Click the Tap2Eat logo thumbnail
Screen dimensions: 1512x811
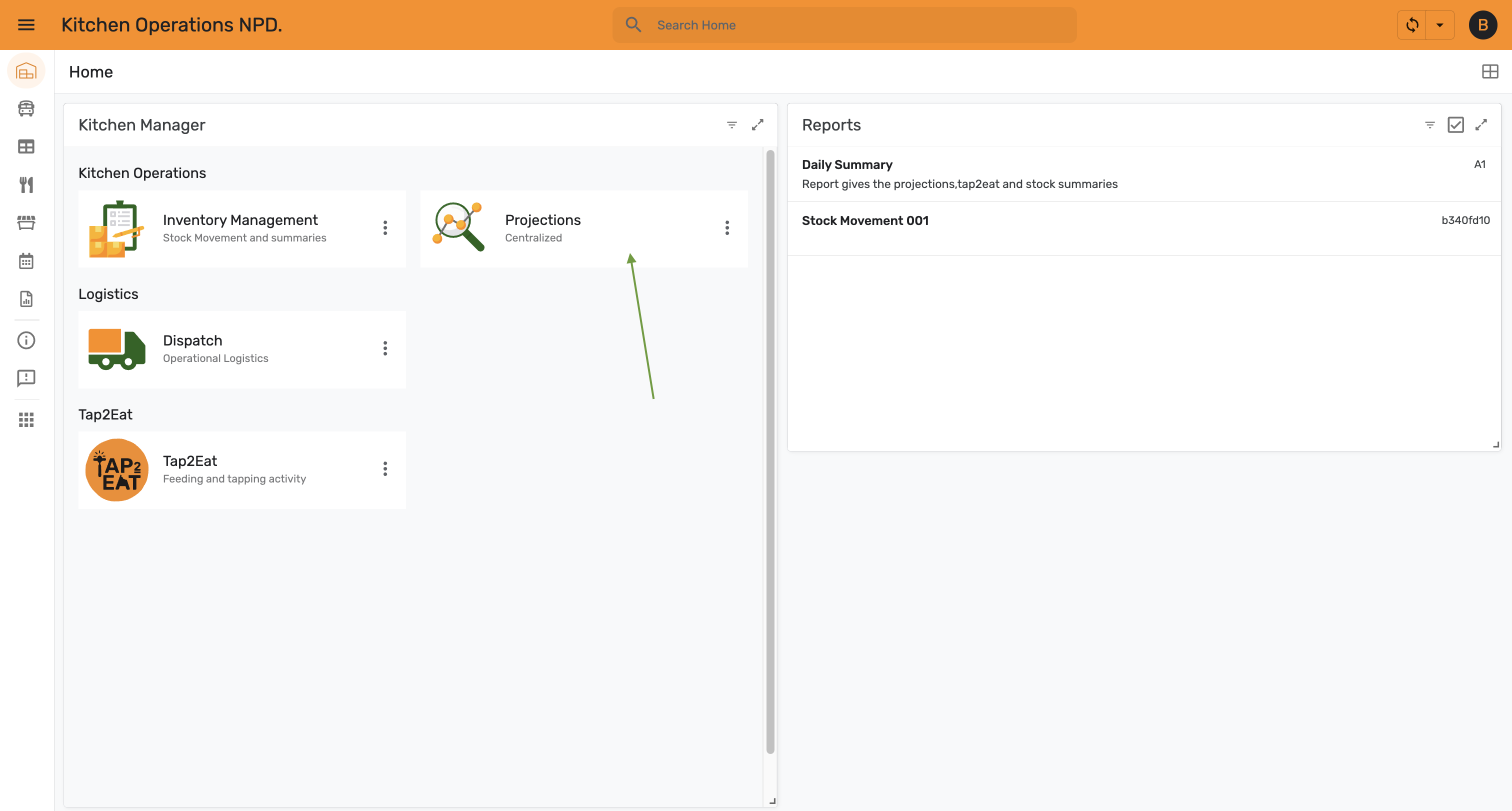click(117, 470)
